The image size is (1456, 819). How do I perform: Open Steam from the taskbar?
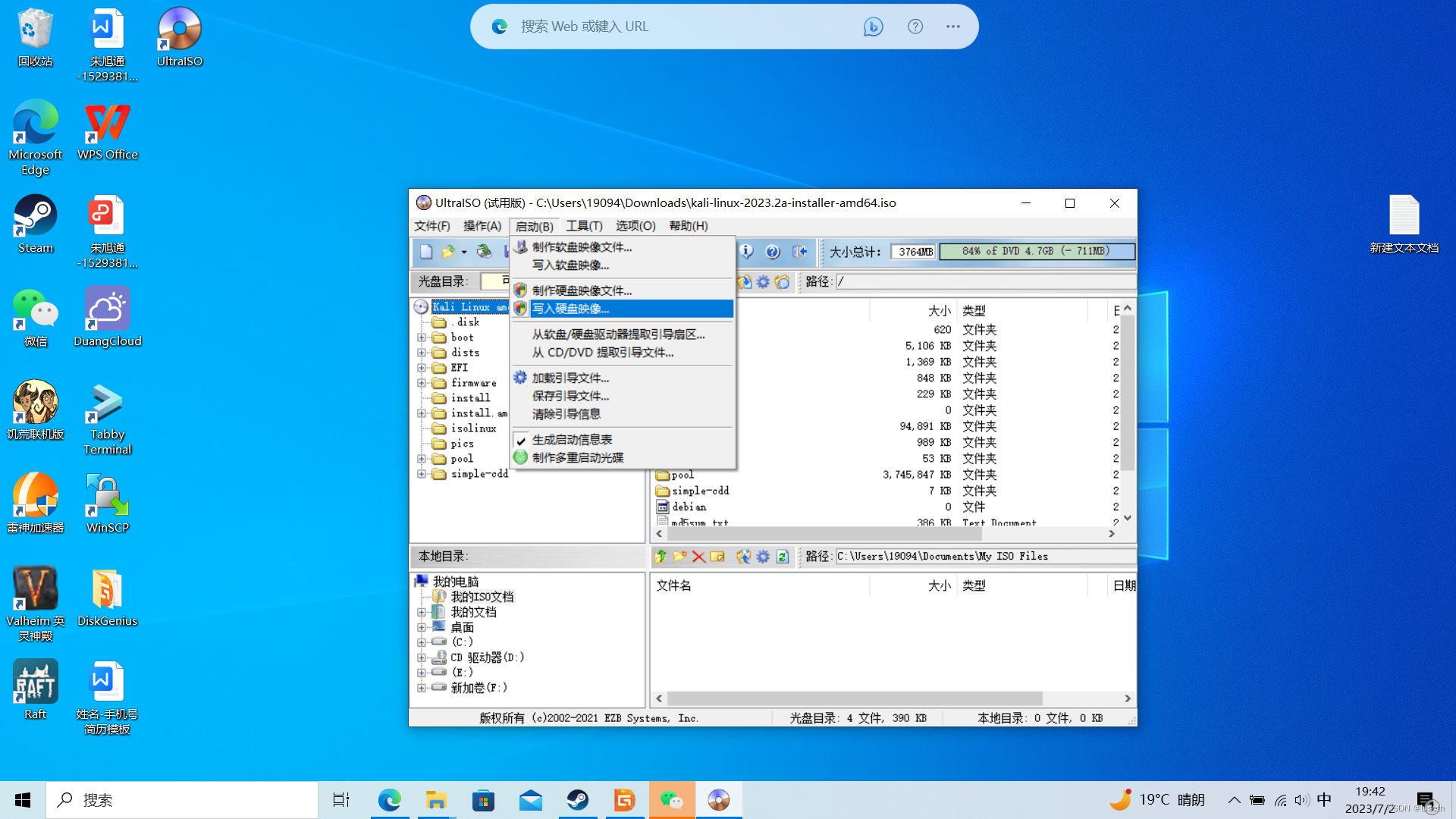click(578, 800)
